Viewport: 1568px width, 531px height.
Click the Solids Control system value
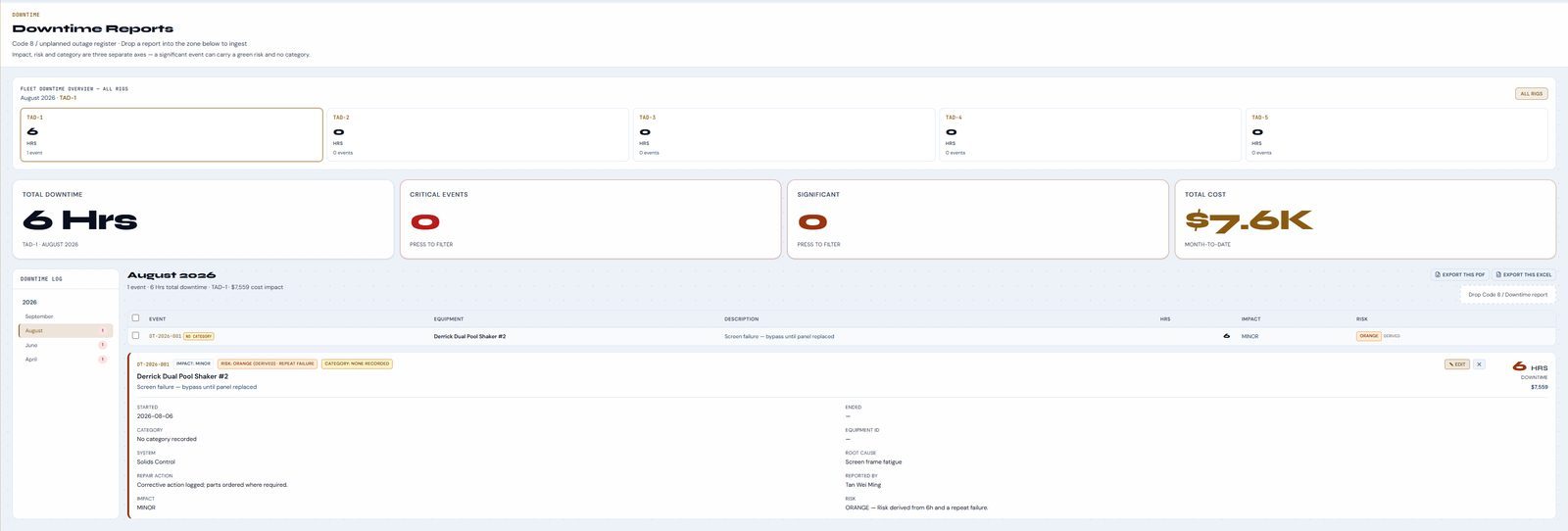pos(156,461)
